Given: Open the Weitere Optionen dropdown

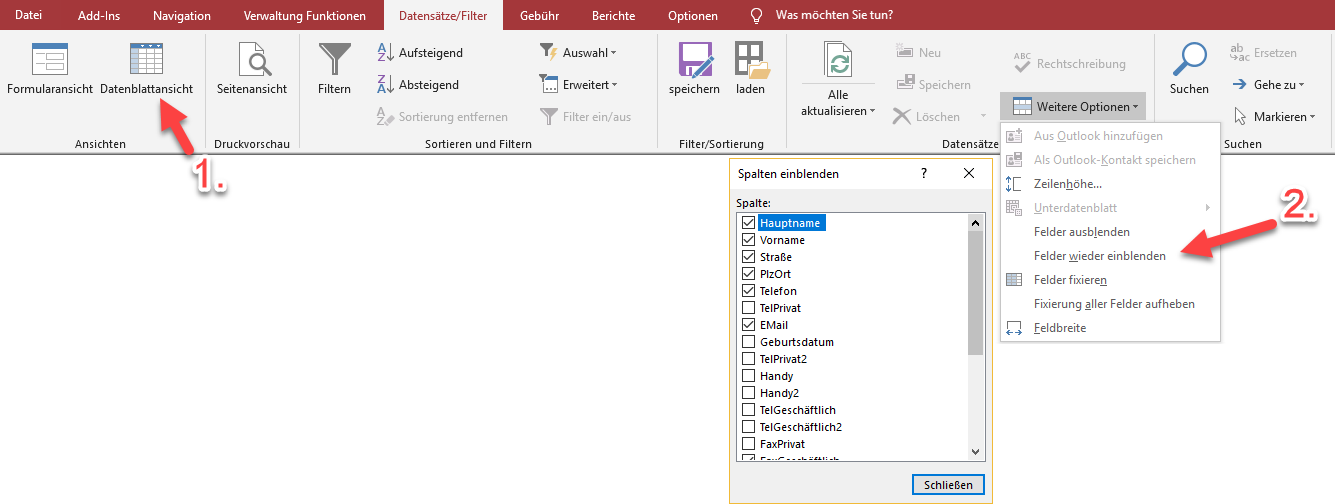Looking at the screenshot, I should [x=1073, y=107].
